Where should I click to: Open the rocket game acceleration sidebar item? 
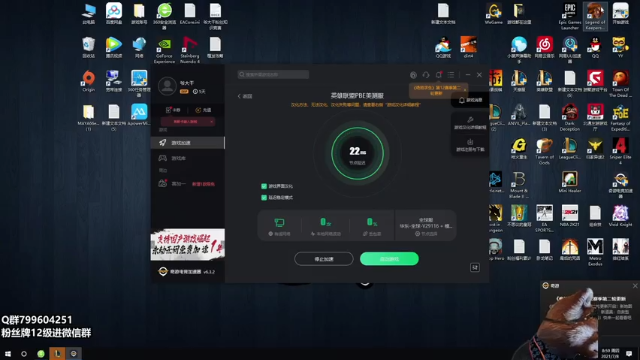click(187, 142)
